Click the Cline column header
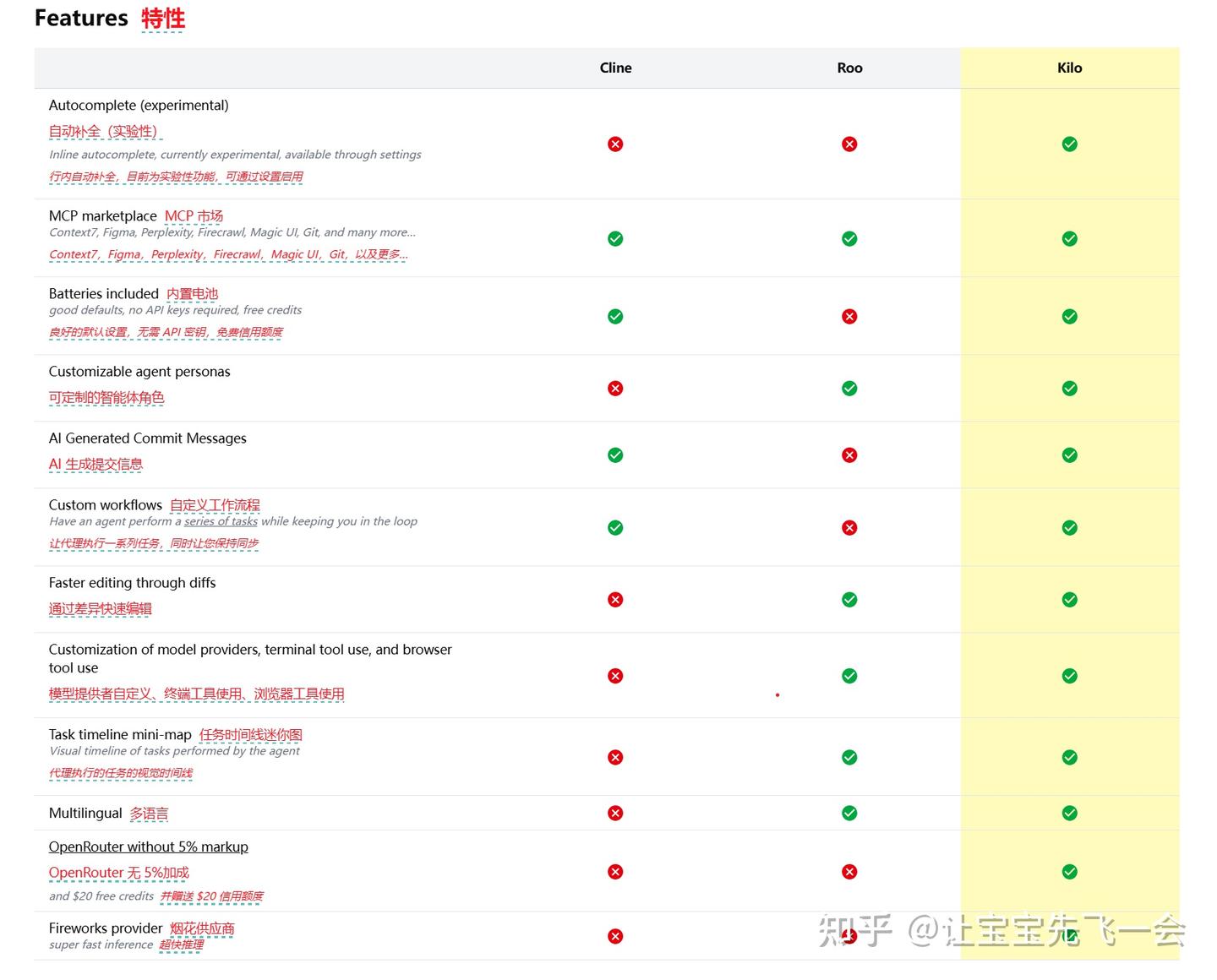 (x=615, y=68)
